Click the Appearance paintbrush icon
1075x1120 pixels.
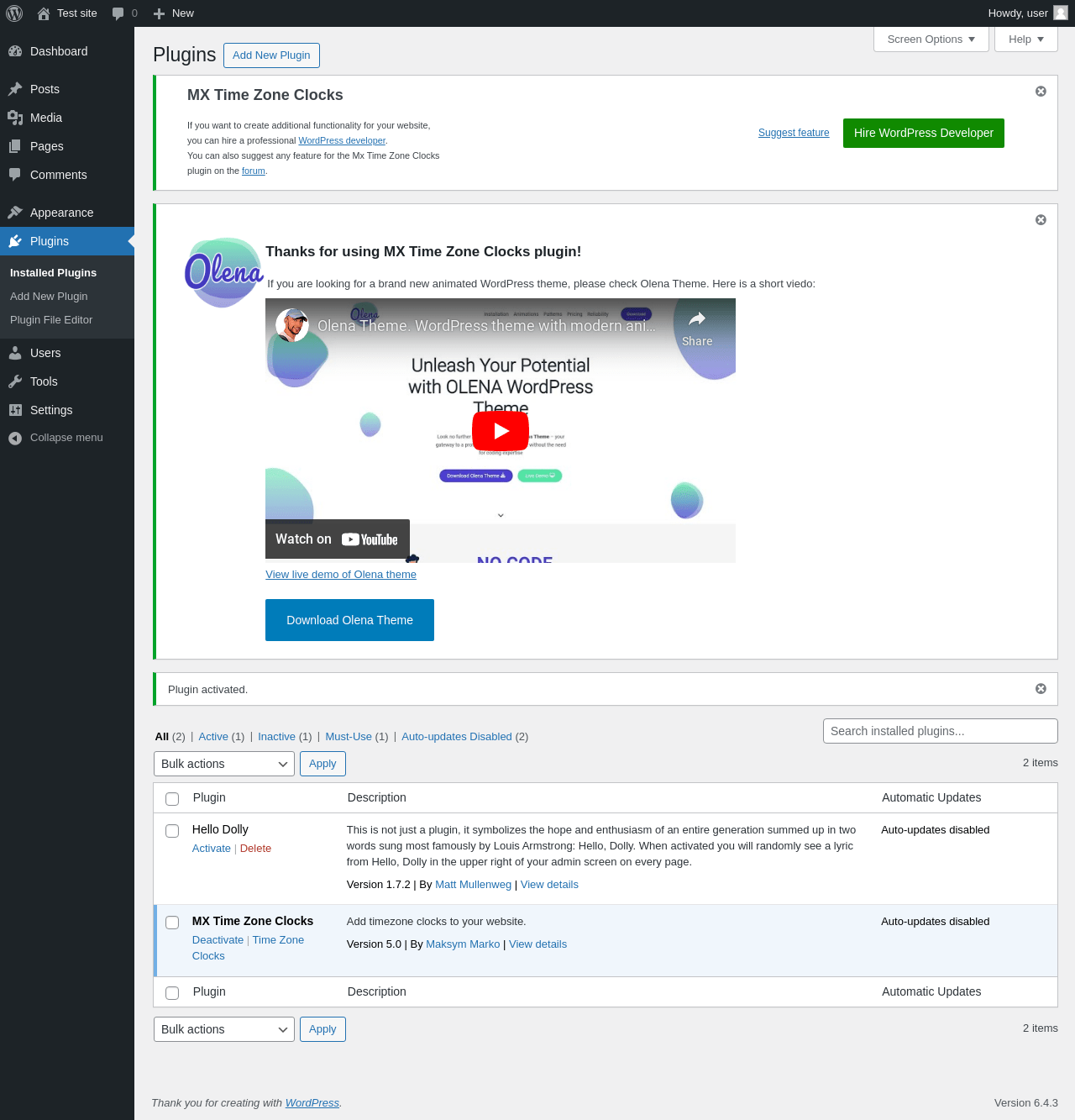[15, 213]
